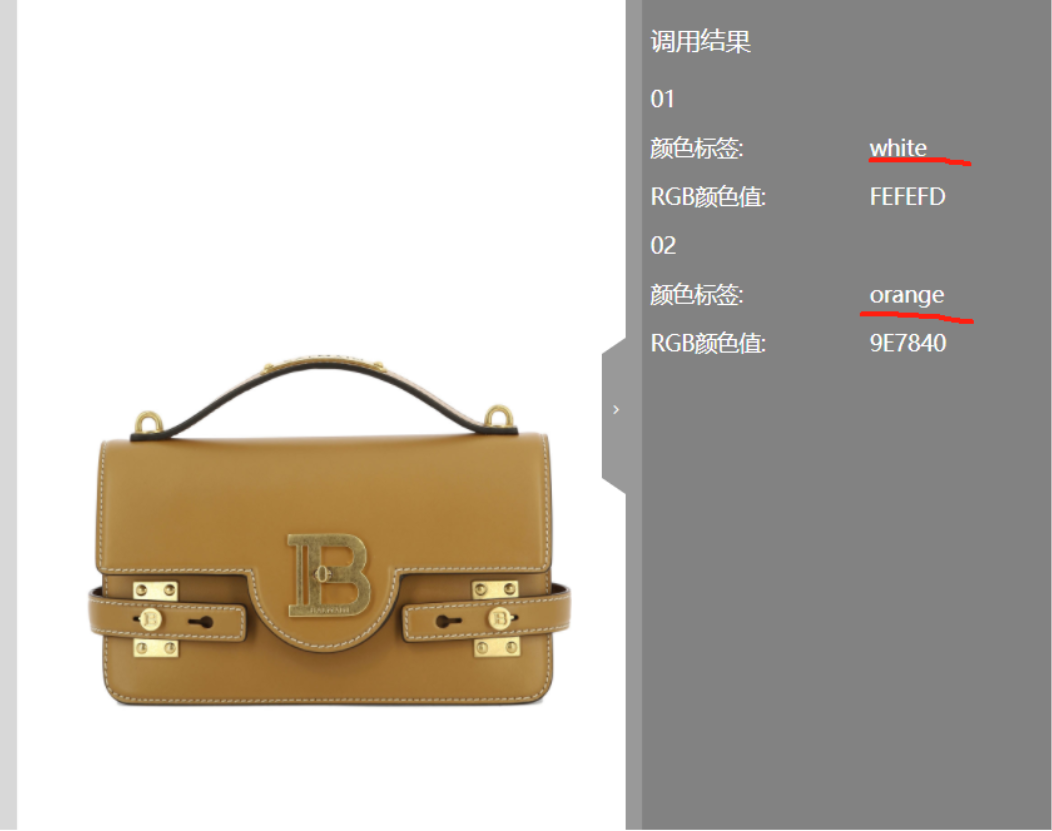The height and width of the screenshot is (831, 1052).
Task: Select the 9E7840 RGB value
Action: click(908, 343)
